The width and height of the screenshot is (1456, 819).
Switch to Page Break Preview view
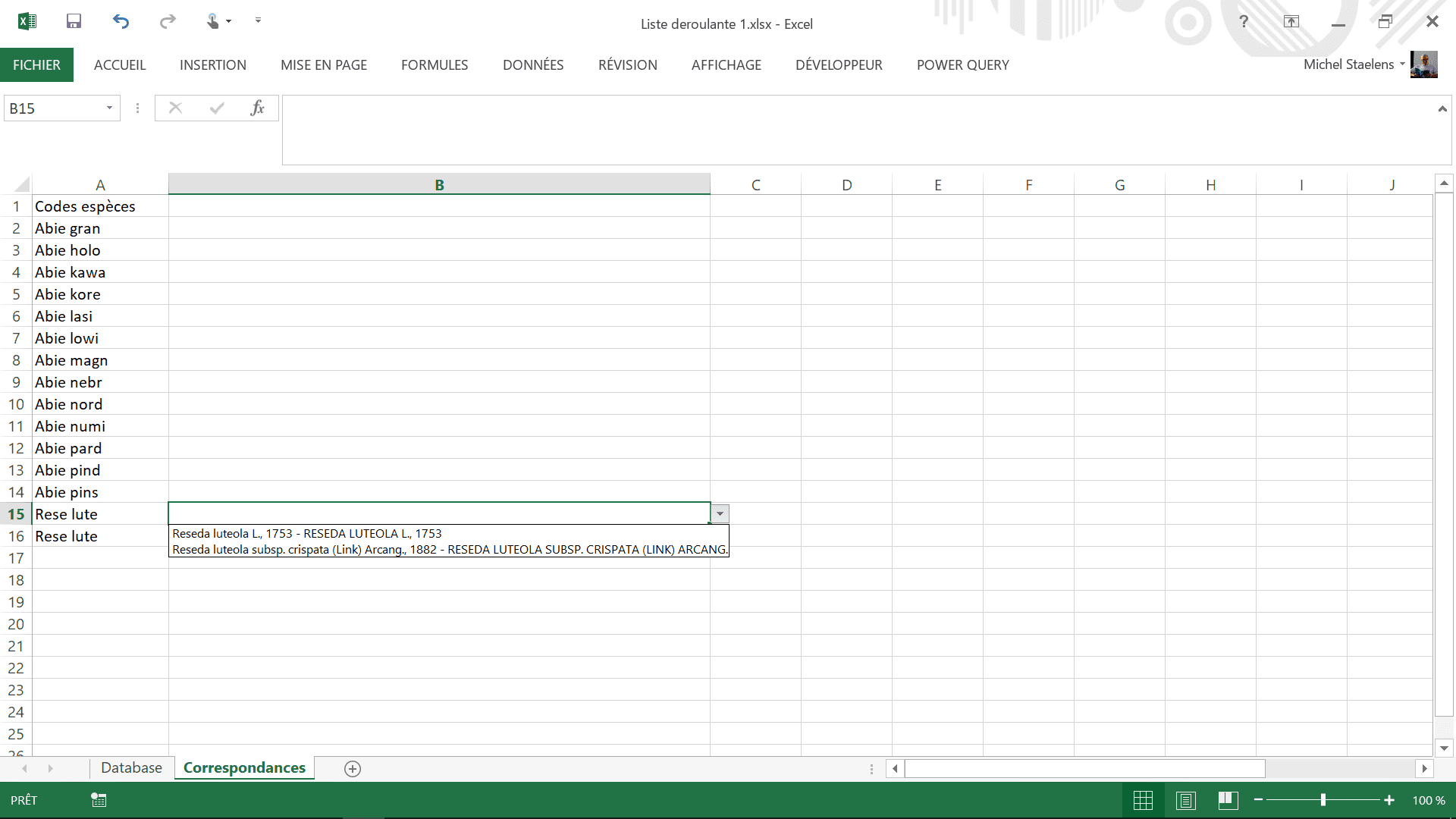pos(1228,800)
